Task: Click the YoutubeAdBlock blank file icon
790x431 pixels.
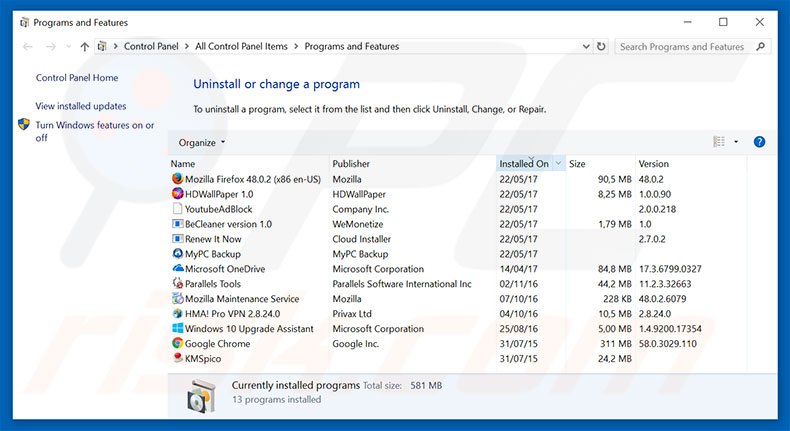Action: point(177,209)
